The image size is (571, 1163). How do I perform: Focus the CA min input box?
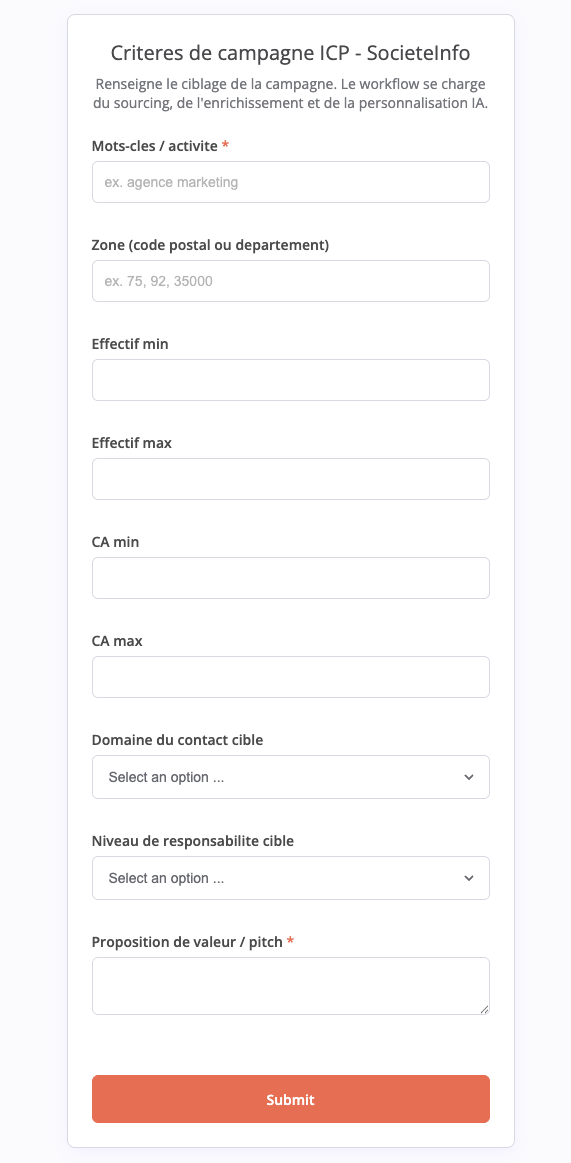pyautogui.click(x=291, y=578)
